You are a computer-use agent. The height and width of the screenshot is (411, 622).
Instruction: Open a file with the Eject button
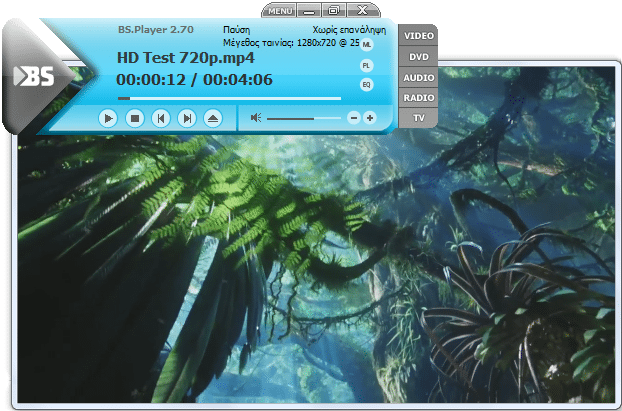(213, 118)
